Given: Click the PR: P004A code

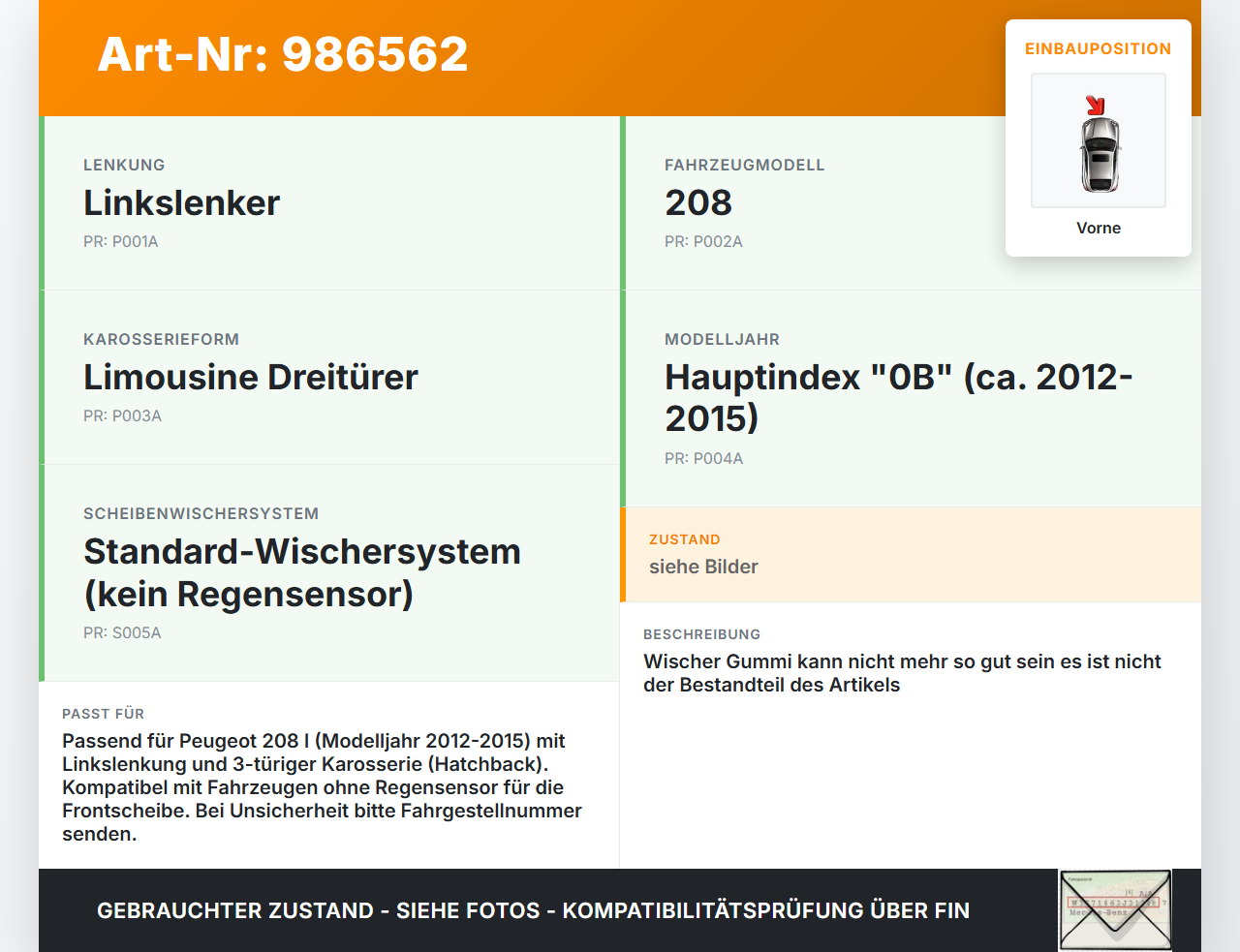Looking at the screenshot, I should pos(703,458).
